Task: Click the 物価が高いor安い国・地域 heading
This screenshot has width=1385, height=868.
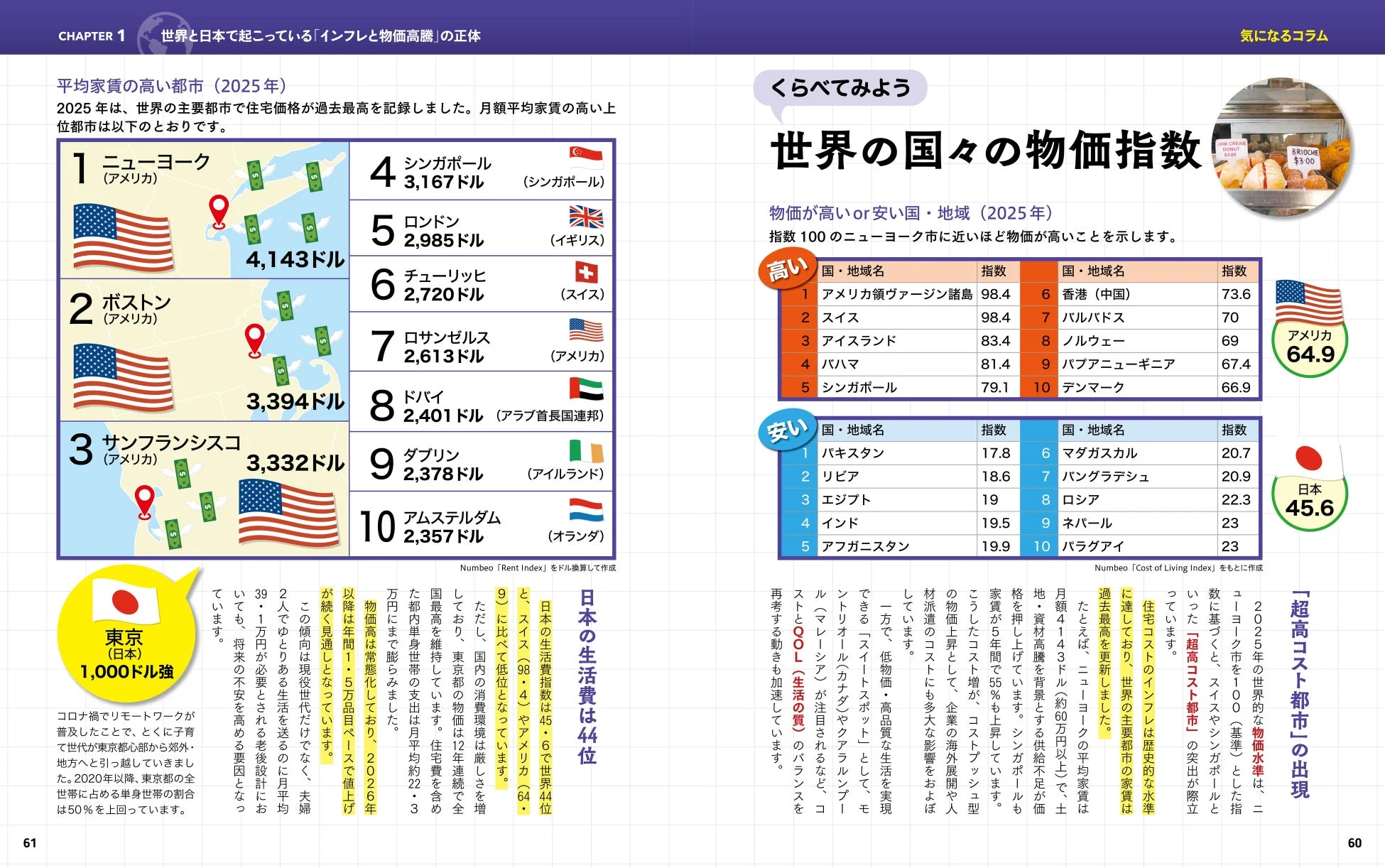Action: [x=912, y=213]
